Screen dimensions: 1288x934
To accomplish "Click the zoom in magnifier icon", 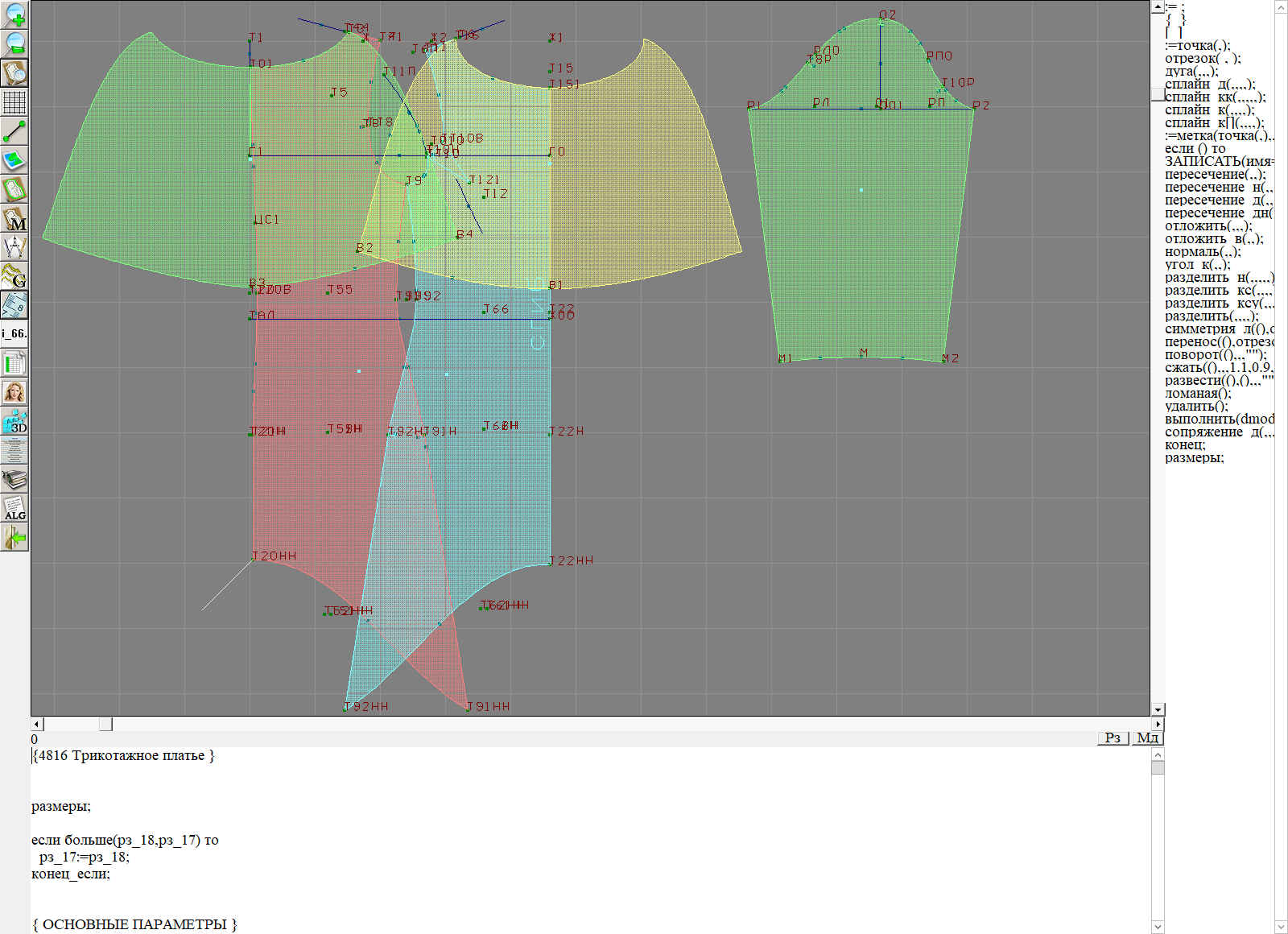I will click(x=14, y=14).
